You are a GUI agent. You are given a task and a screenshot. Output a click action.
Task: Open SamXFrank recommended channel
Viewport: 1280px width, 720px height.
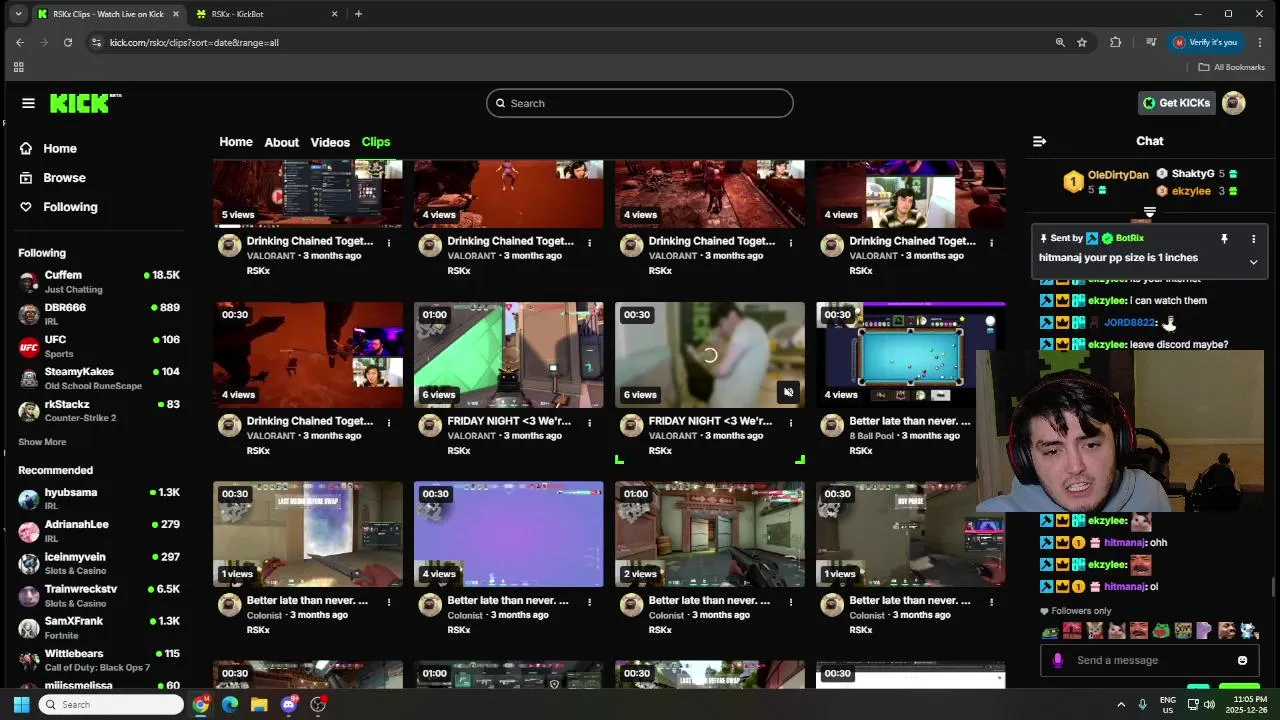coord(99,628)
